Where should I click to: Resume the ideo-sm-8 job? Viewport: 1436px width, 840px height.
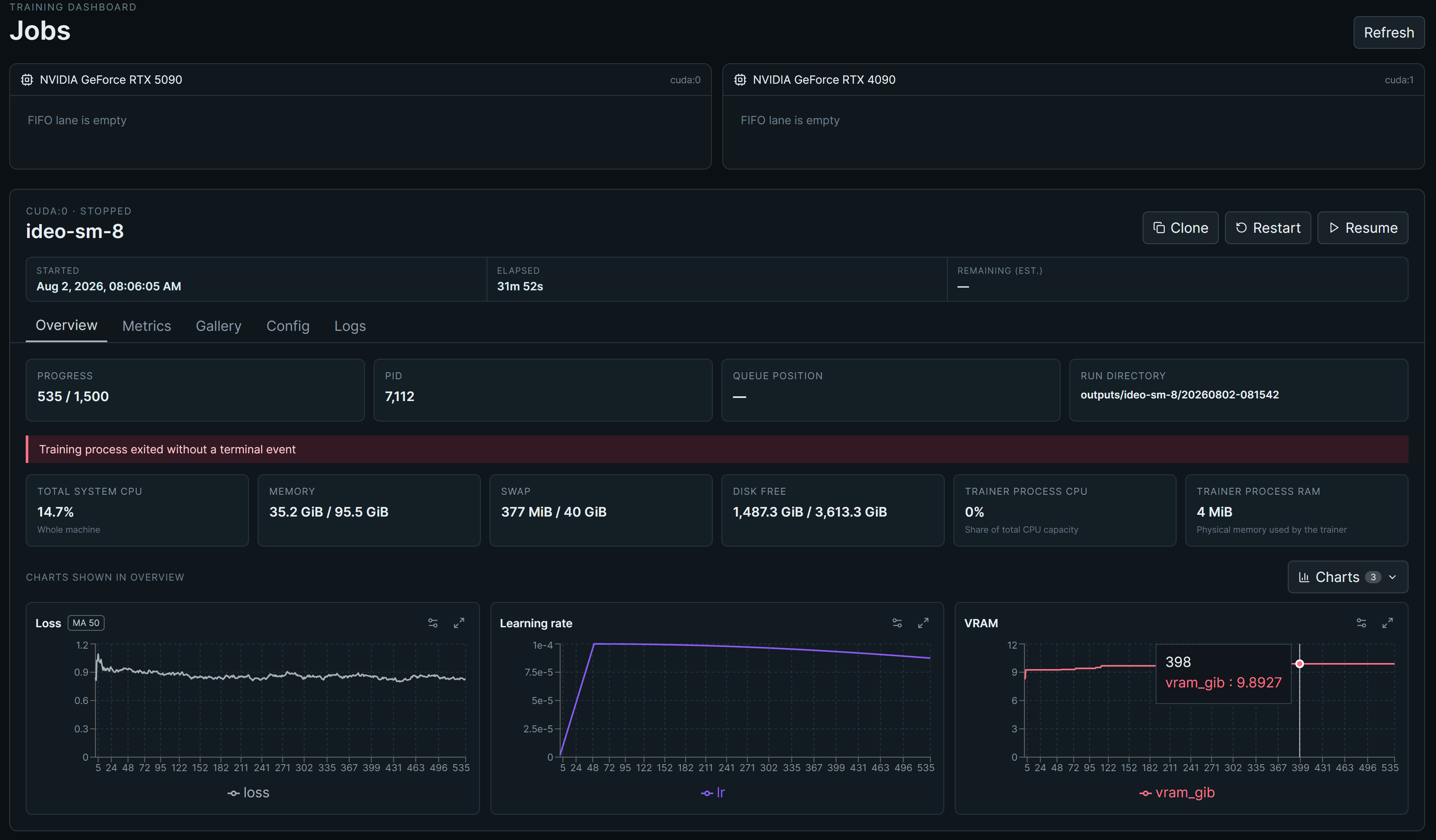(1362, 228)
